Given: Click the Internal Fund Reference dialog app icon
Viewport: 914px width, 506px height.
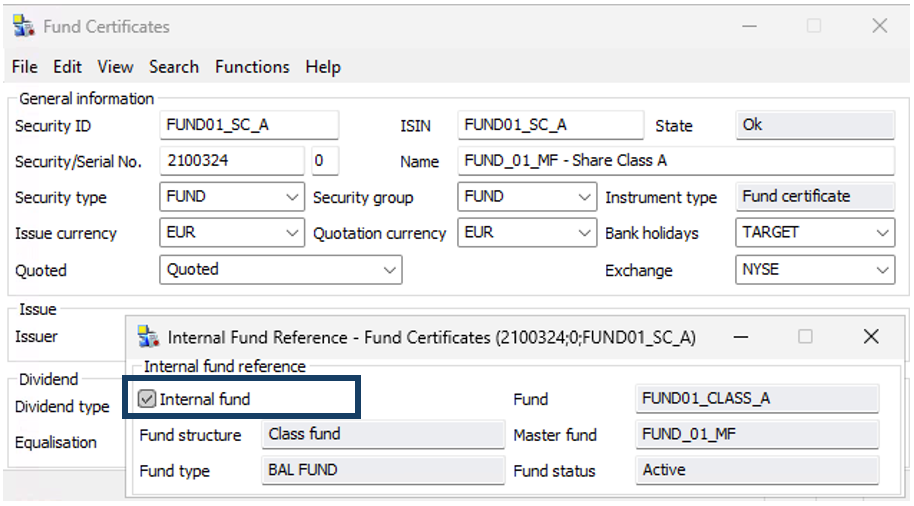Looking at the screenshot, I should 148,337.
